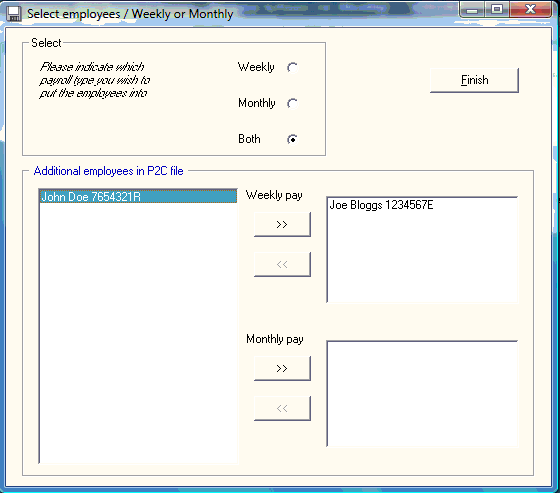This screenshot has width=560, height=493.
Task: Click blank space in additional employees list
Action: [138, 332]
